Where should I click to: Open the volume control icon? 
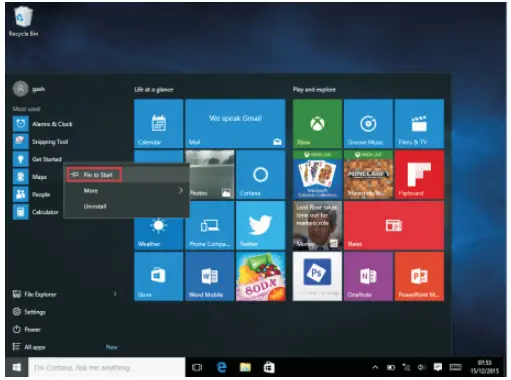point(422,367)
